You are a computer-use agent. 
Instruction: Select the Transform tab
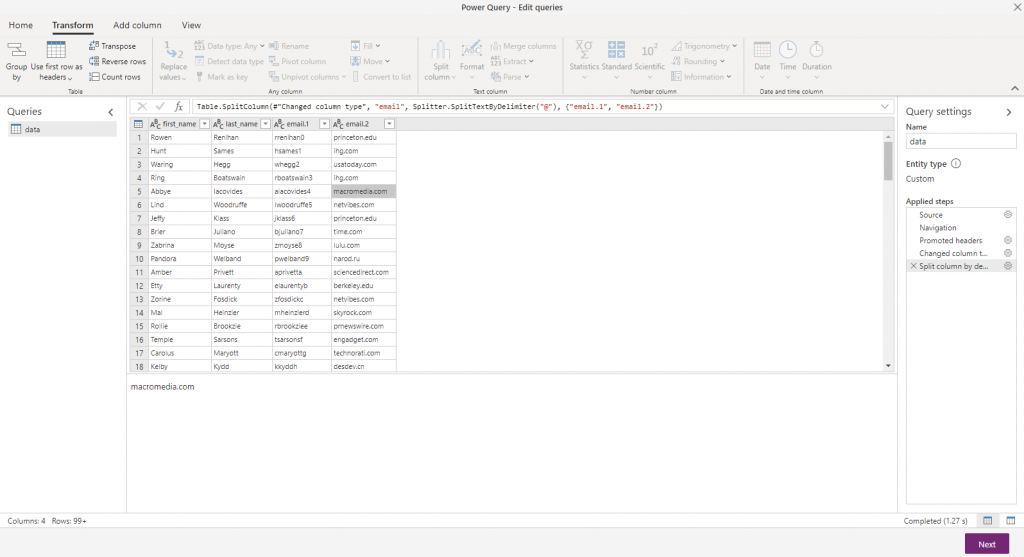point(72,25)
